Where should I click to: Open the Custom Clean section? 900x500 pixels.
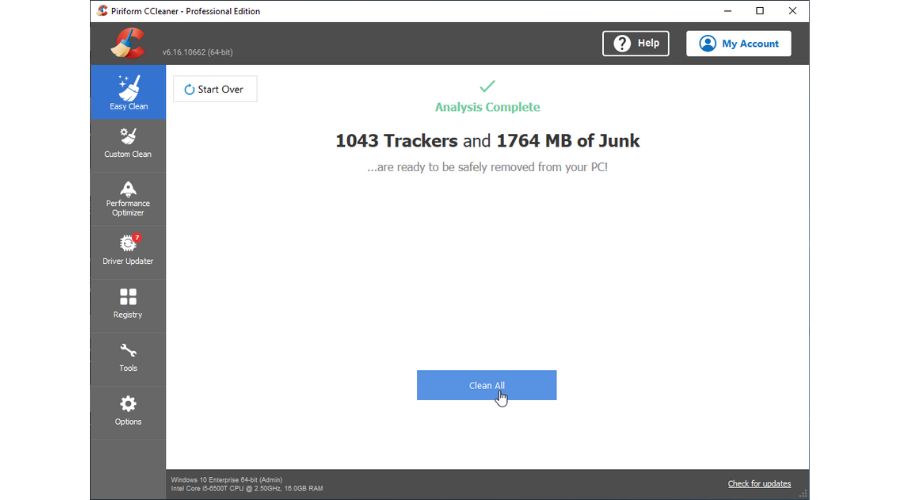pyautogui.click(x=128, y=144)
